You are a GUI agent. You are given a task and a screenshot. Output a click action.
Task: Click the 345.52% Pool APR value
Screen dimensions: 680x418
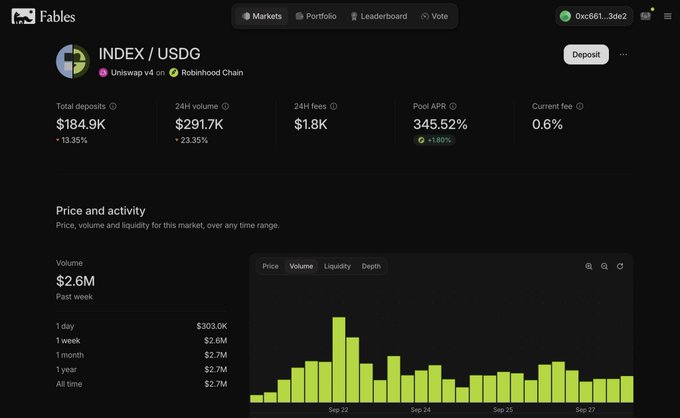[x=440, y=124]
